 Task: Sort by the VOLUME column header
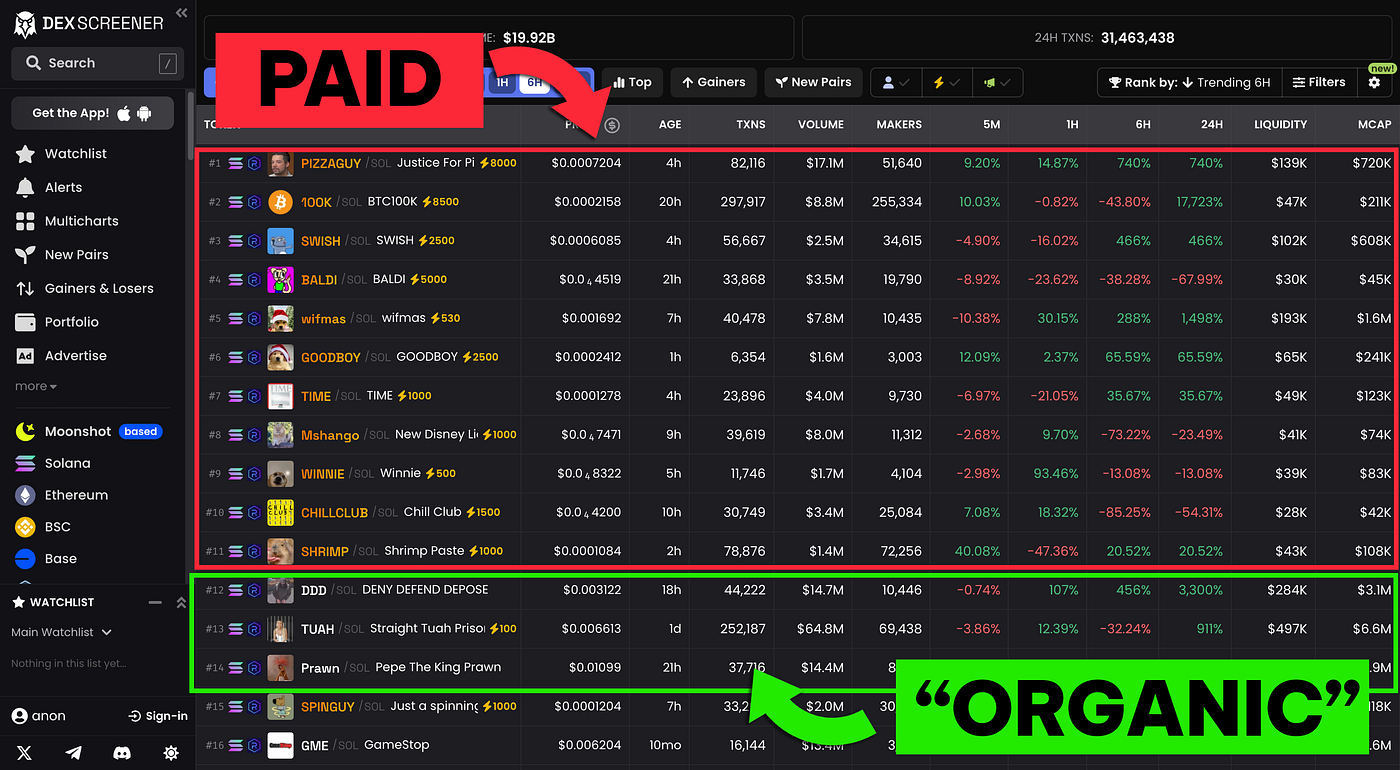820,125
